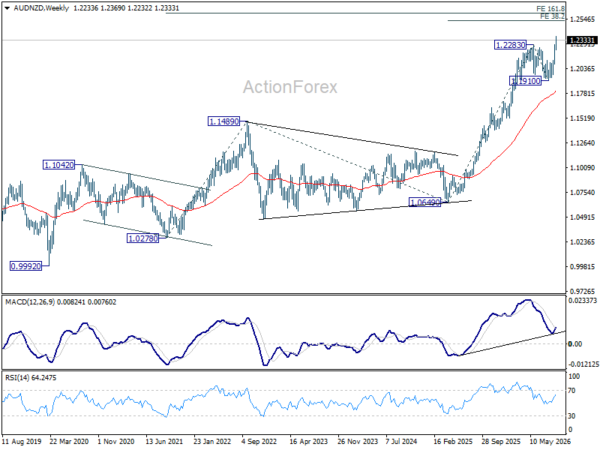
Task: Click the 1.06490 support label
Action: coord(425,202)
